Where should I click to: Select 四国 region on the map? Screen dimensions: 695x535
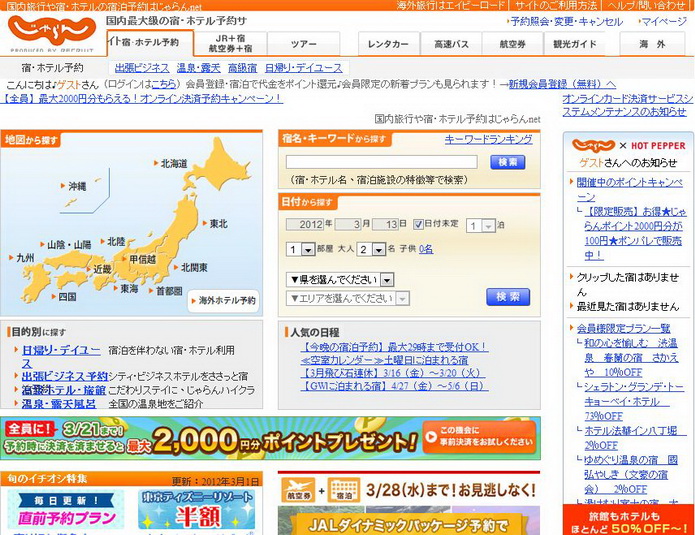click(67, 297)
